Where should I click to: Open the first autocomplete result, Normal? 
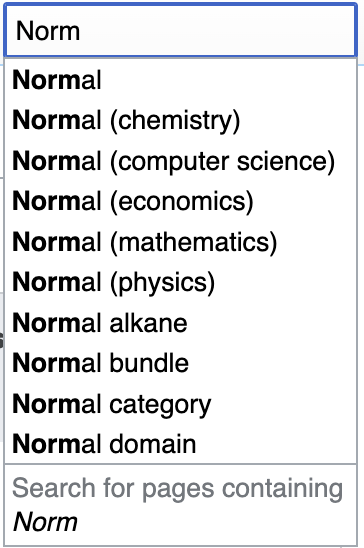181,80
